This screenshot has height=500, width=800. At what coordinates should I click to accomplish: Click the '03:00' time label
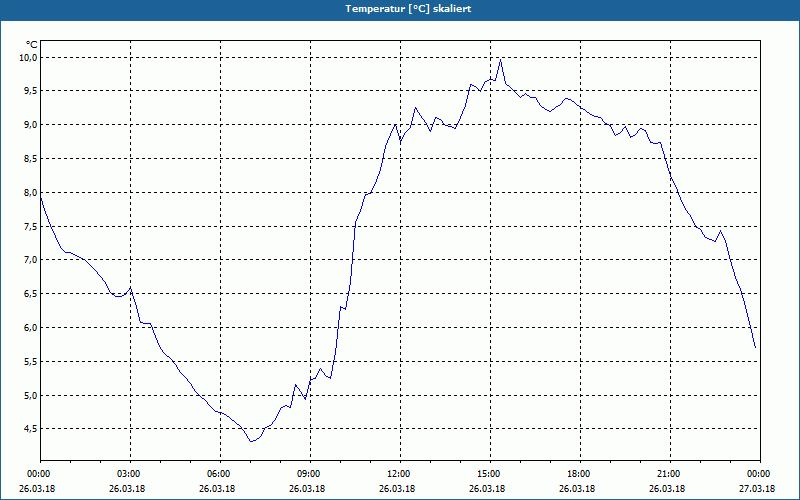131,474
